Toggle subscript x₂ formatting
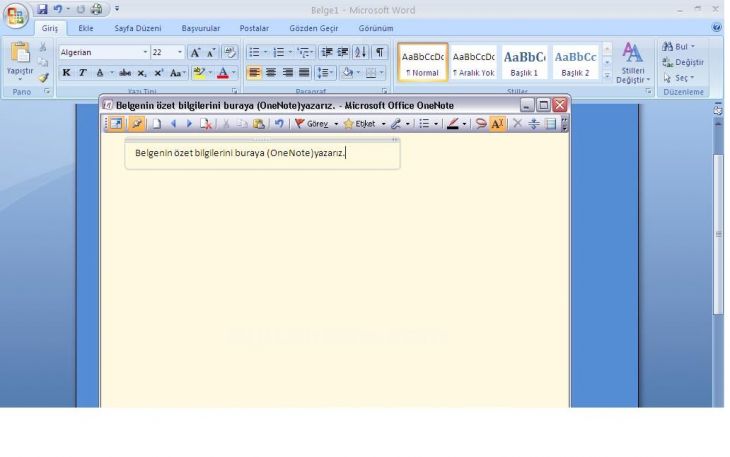730x457 pixels. (x=142, y=73)
